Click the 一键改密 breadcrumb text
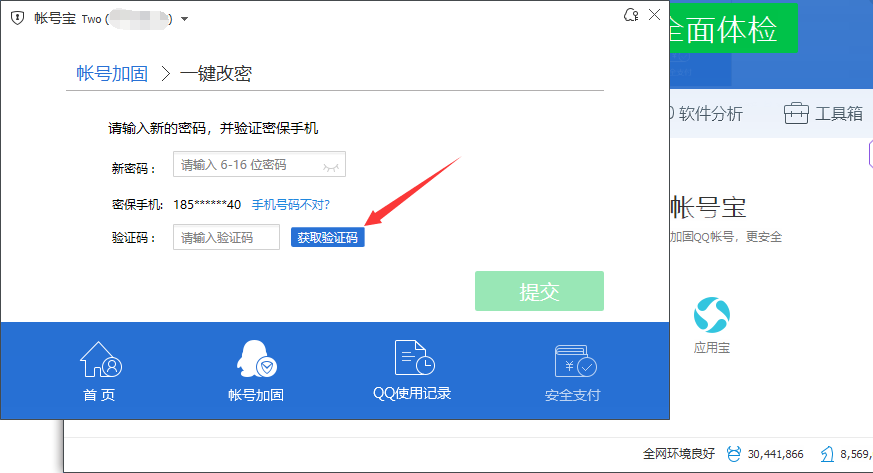Image resolution: width=873 pixels, height=473 pixels. (216, 73)
